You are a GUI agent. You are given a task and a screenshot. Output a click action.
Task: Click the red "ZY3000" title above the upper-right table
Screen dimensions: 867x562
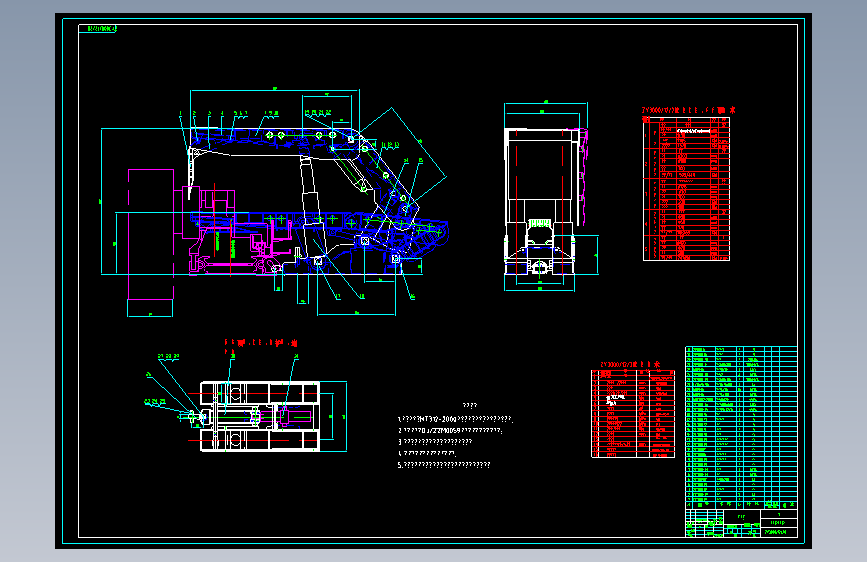tap(688, 110)
